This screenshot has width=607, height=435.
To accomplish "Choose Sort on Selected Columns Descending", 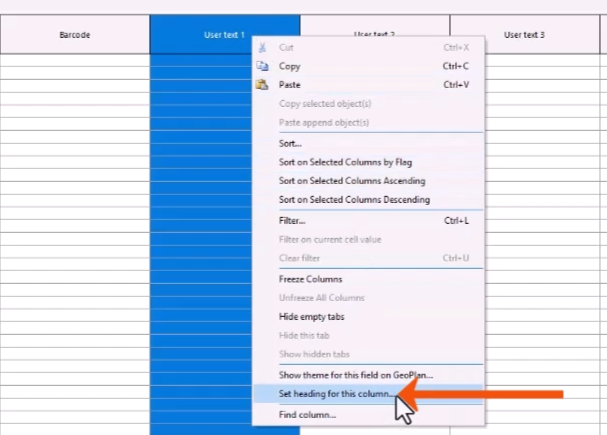I will tap(368, 200).
